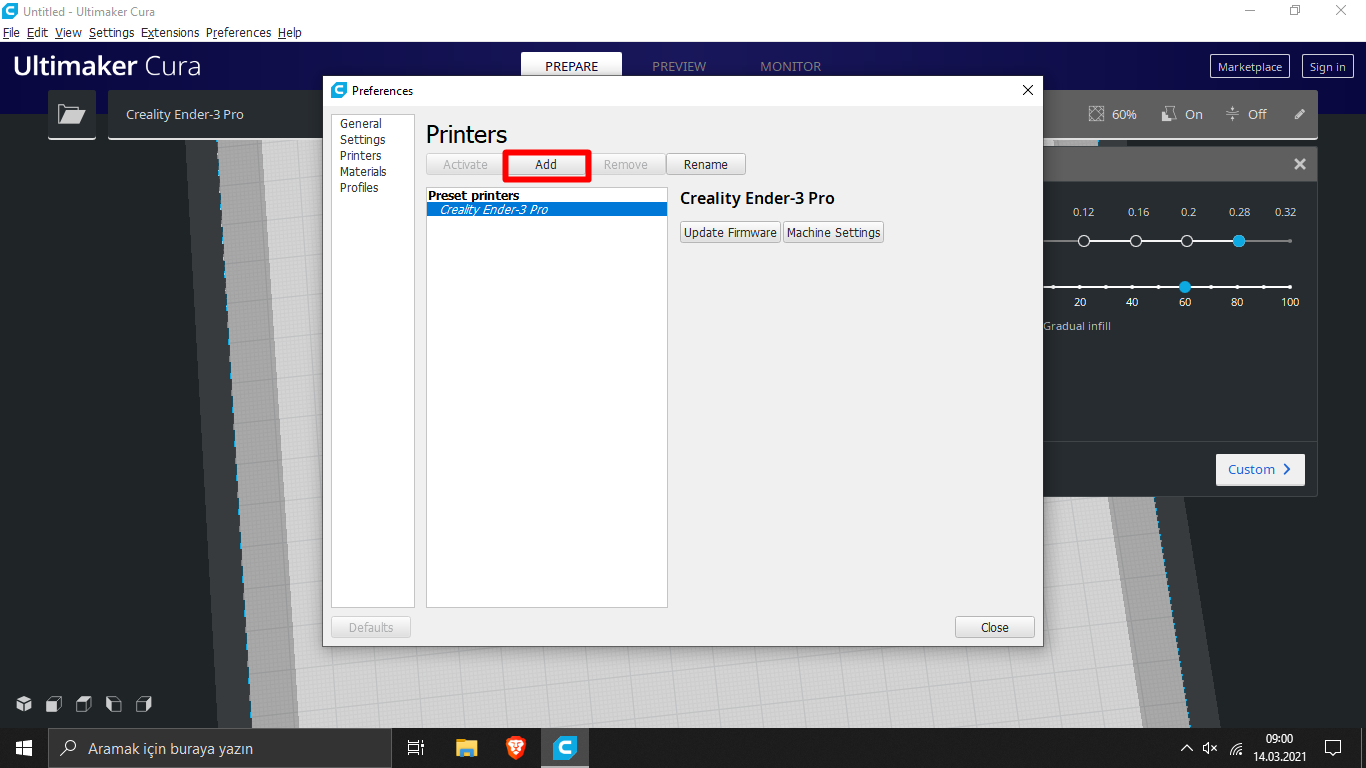Close the print settings panel X
Viewport: 1366px width, 768px height.
(x=1300, y=164)
